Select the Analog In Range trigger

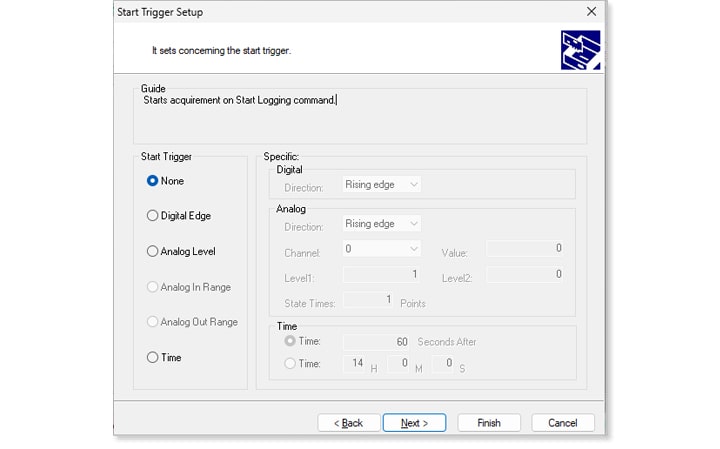[189, 287]
